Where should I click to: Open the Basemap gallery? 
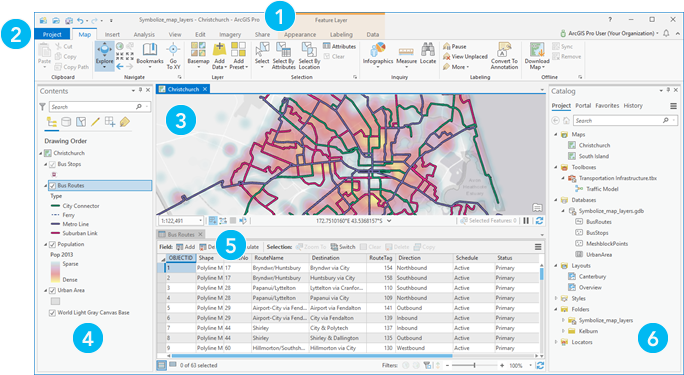[x=198, y=56]
